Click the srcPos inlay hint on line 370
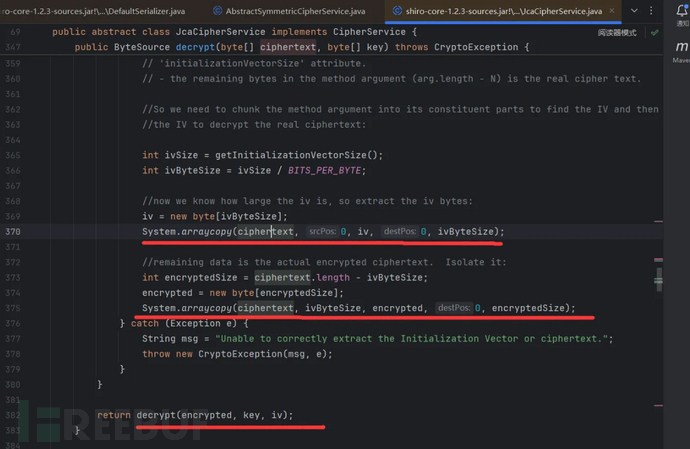690x449 pixels. pos(320,232)
